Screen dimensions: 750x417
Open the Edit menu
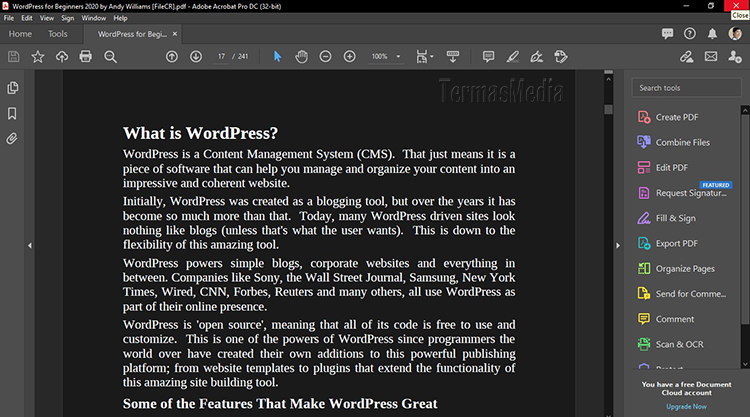[x=27, y=18]
